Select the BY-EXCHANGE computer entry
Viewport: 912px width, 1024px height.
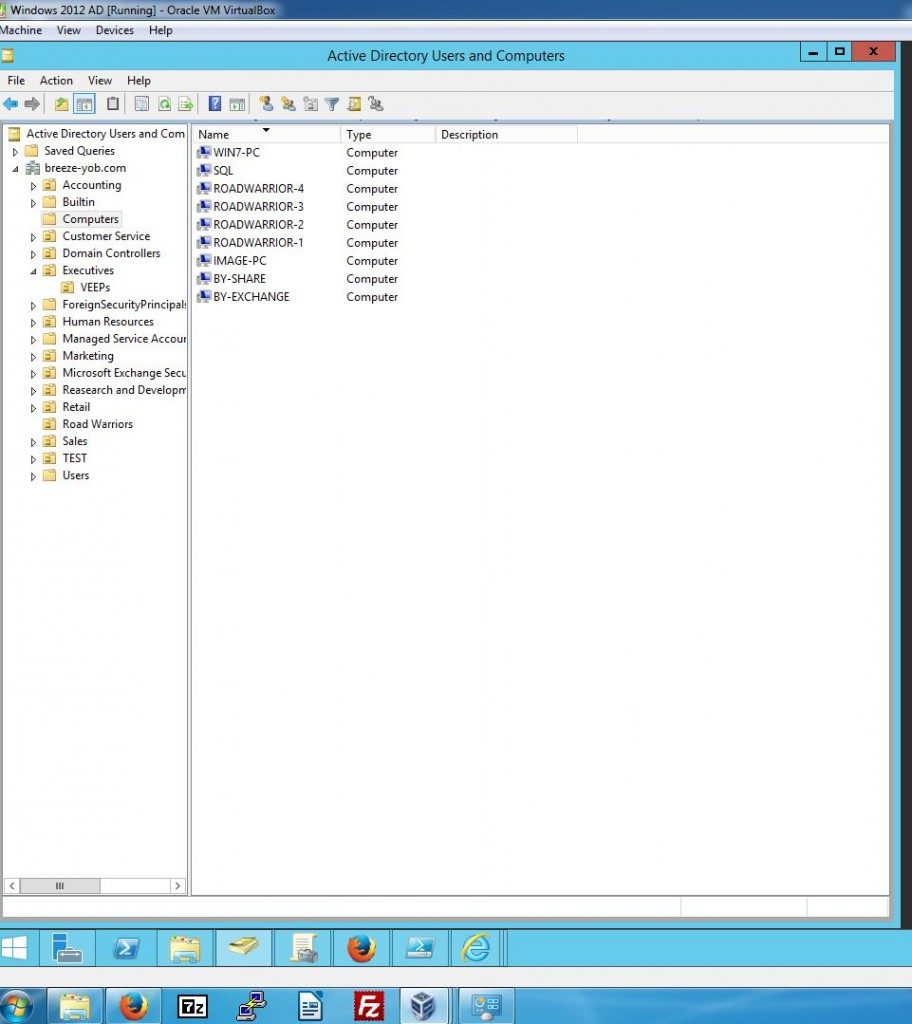coord(251,296)
